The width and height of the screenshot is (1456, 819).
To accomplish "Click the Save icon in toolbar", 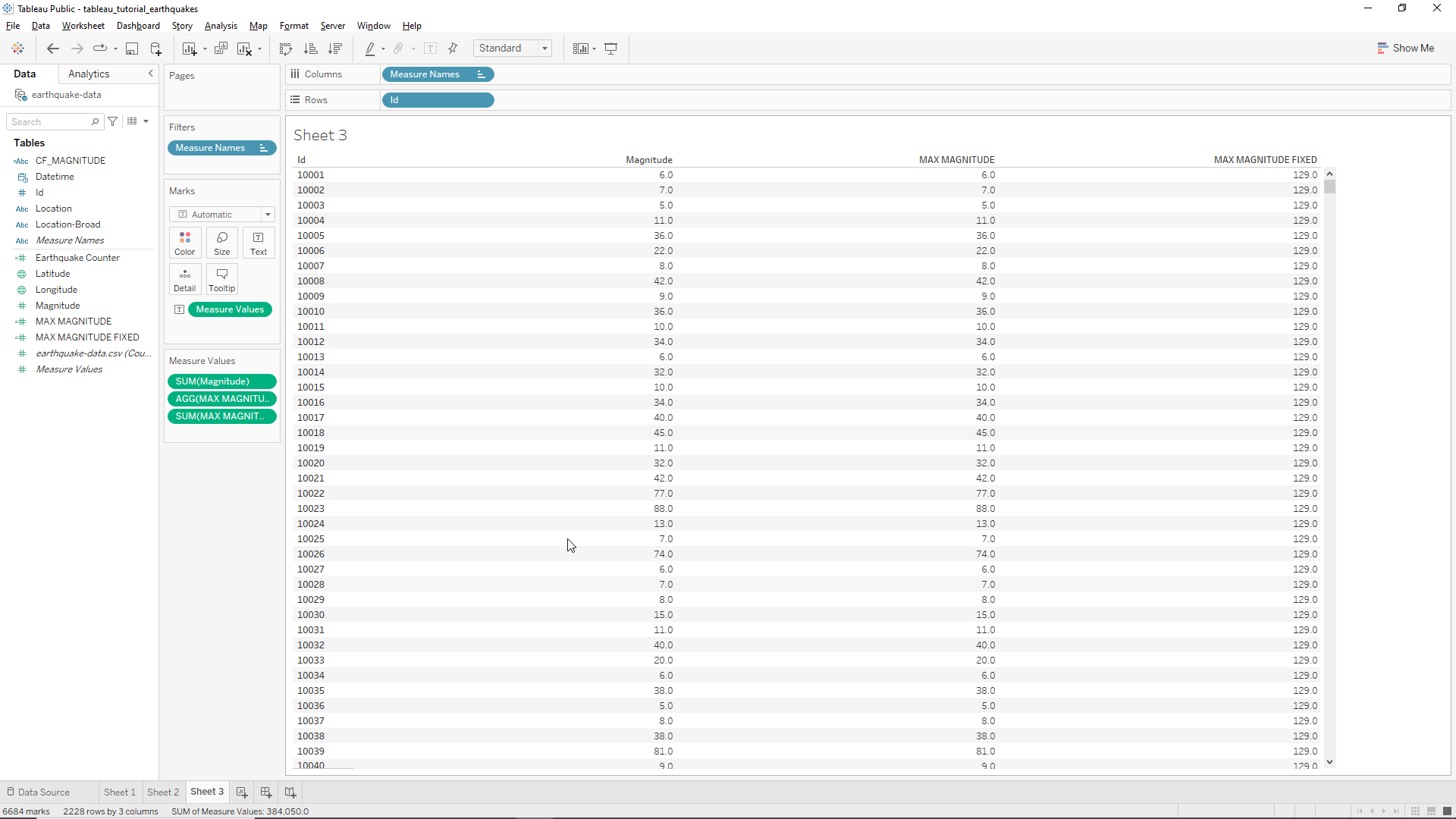I will point(132,49).
